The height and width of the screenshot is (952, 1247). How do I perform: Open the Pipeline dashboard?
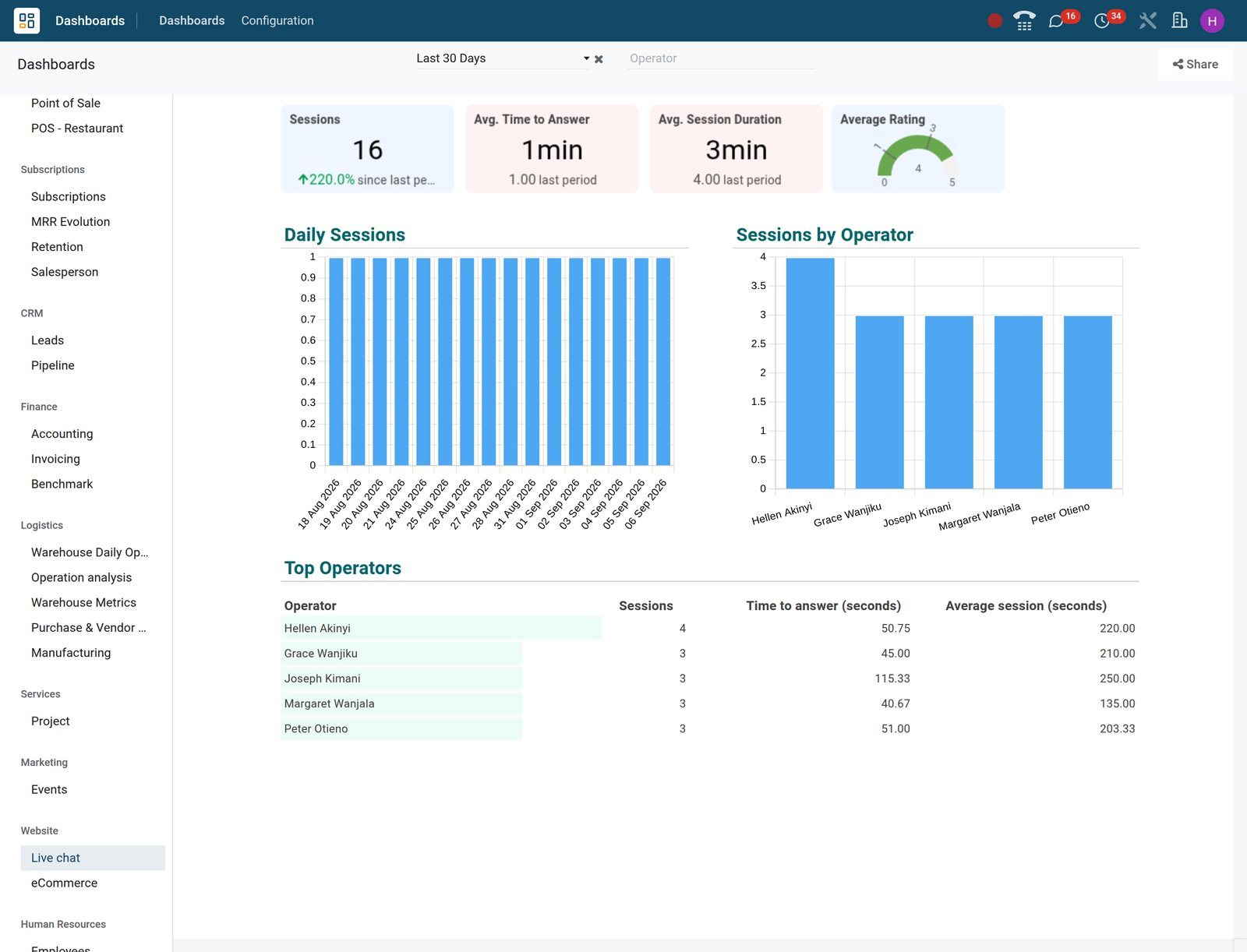coord(53,365)
